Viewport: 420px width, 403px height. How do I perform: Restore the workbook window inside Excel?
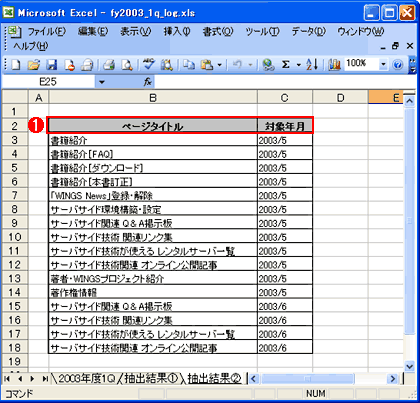pyautogui.click(x=396, y=46)
